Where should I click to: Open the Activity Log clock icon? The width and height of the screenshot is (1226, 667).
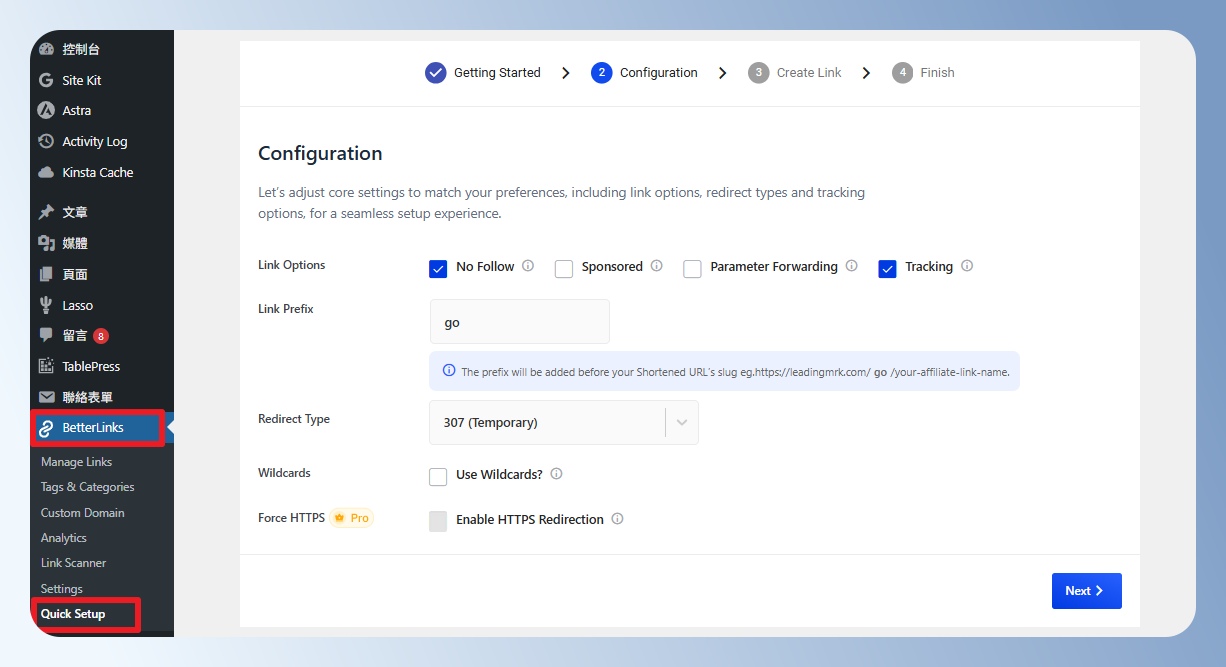click(46, 142)
